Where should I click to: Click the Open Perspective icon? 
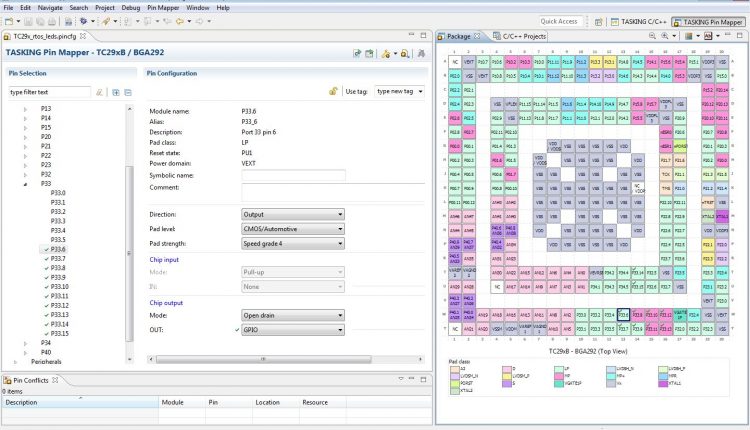[x=598, y=22]
